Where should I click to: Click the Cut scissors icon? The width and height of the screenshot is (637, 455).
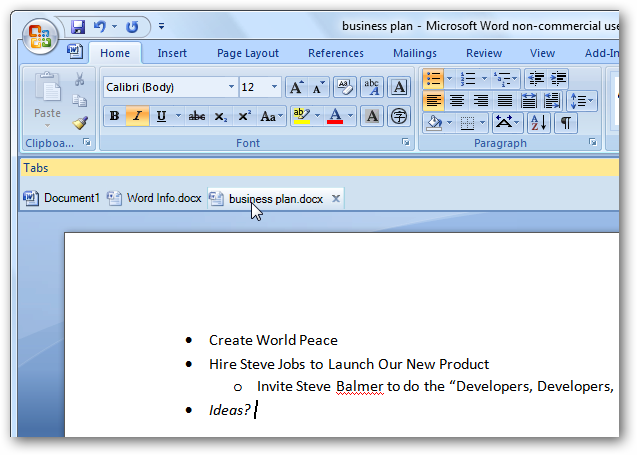(80, 79)
